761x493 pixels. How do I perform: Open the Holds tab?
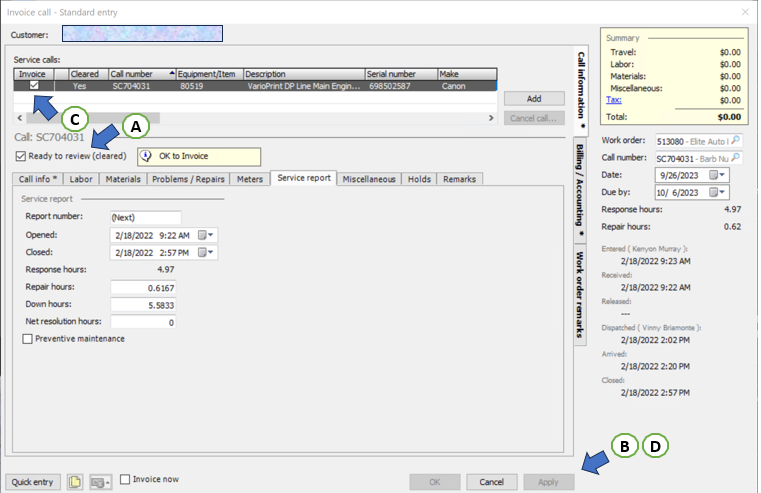pyautogui.click(x=419, y=179)
